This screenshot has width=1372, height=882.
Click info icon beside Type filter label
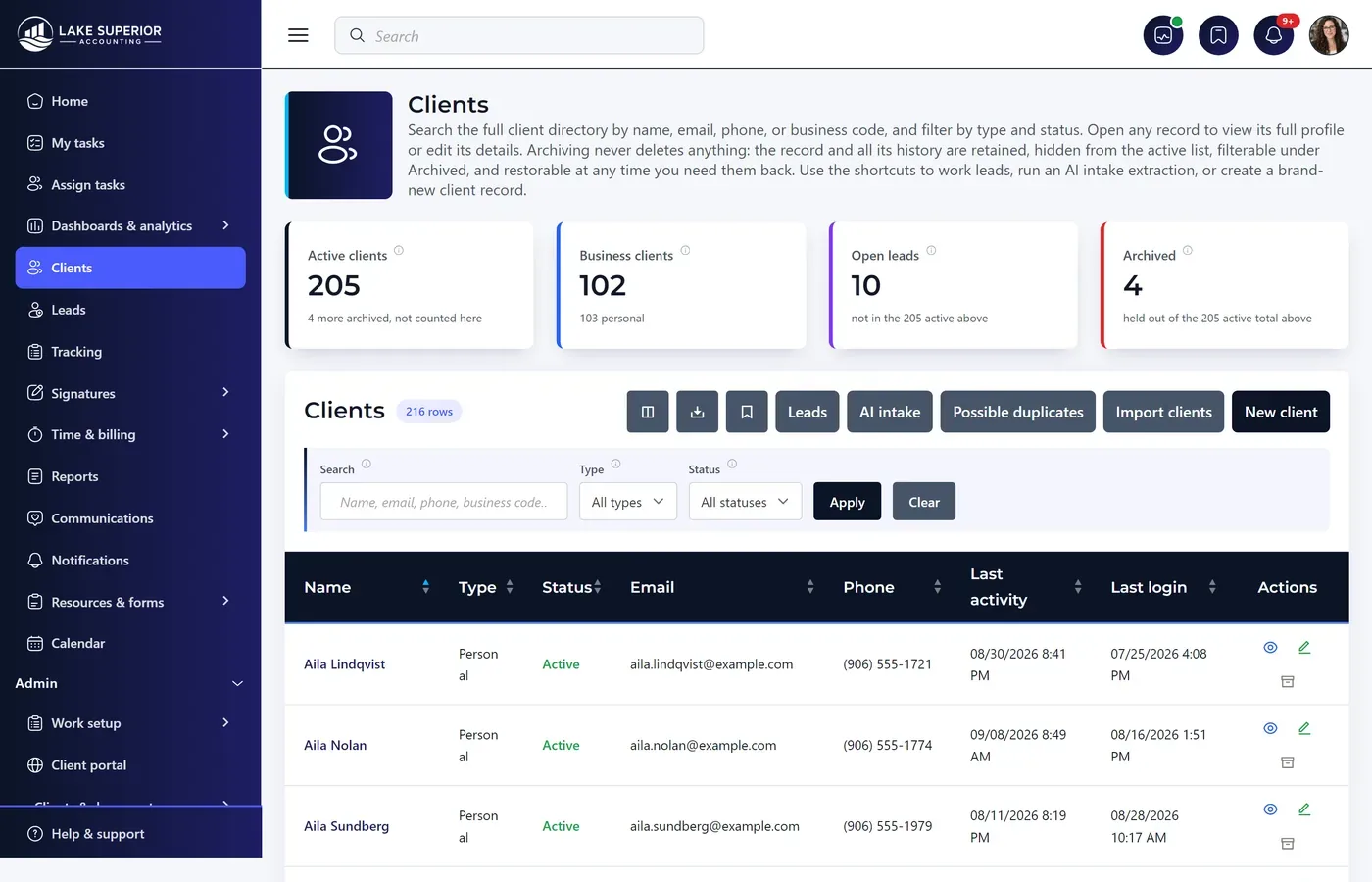tap(616, 465)
